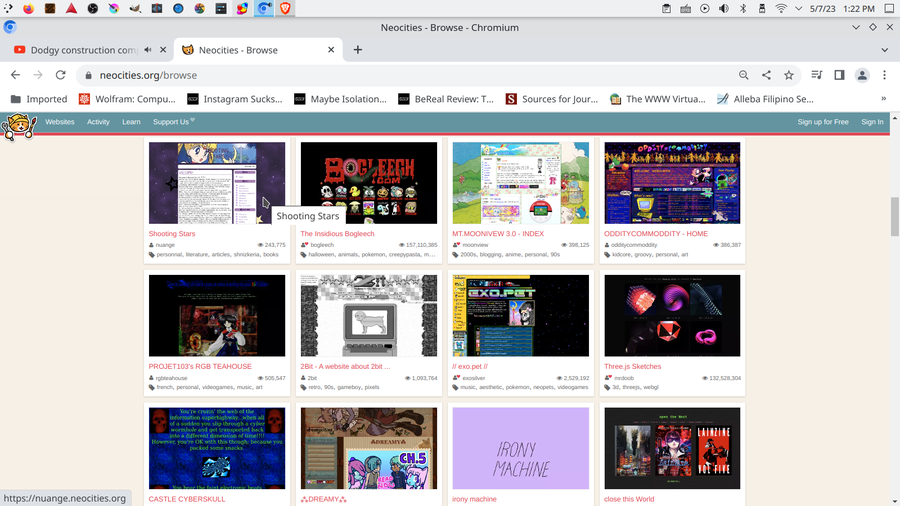Click Sign up for Free
This screenshot has width=900, height=506.
[823, 122]
